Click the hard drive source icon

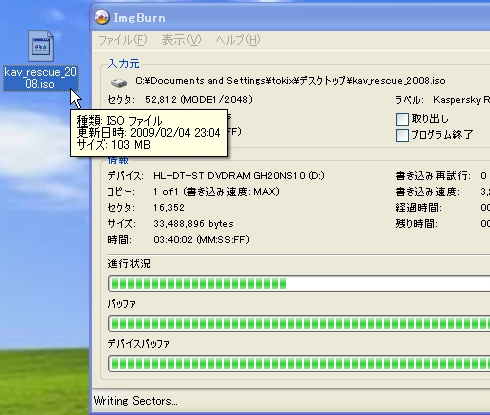tap(119, 82)
